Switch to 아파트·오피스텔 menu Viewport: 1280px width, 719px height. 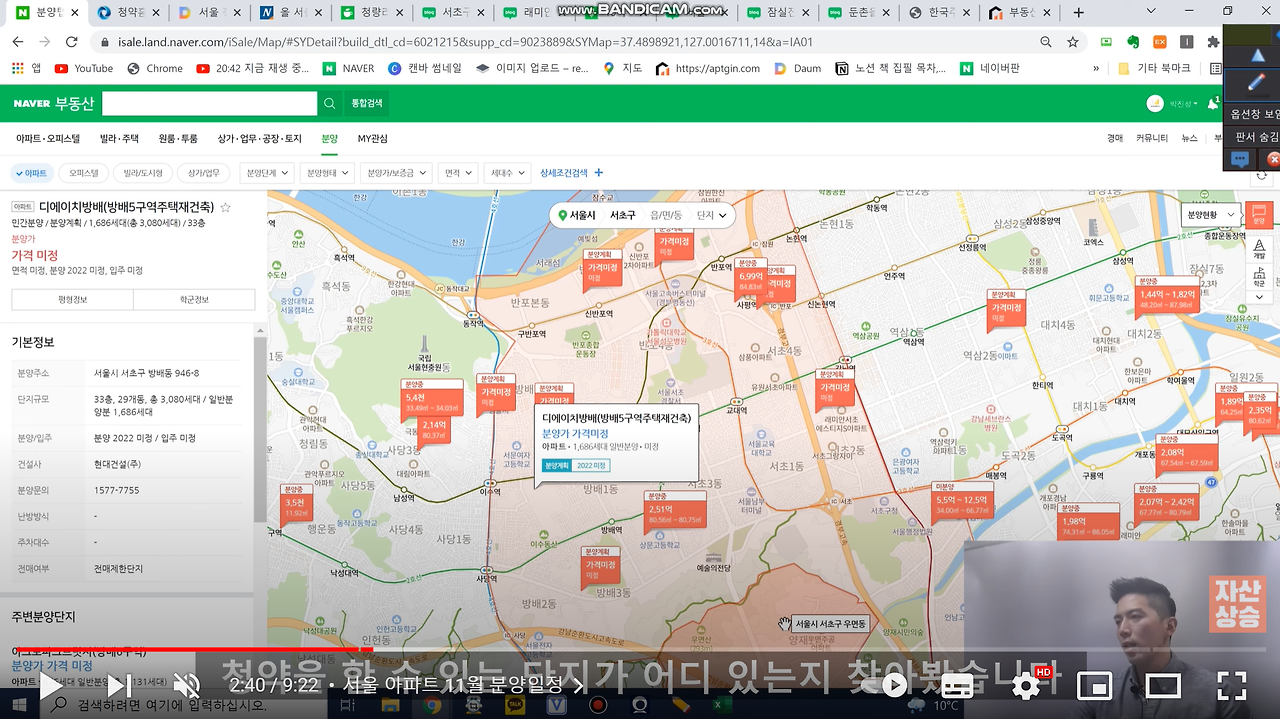pos(48,139)
